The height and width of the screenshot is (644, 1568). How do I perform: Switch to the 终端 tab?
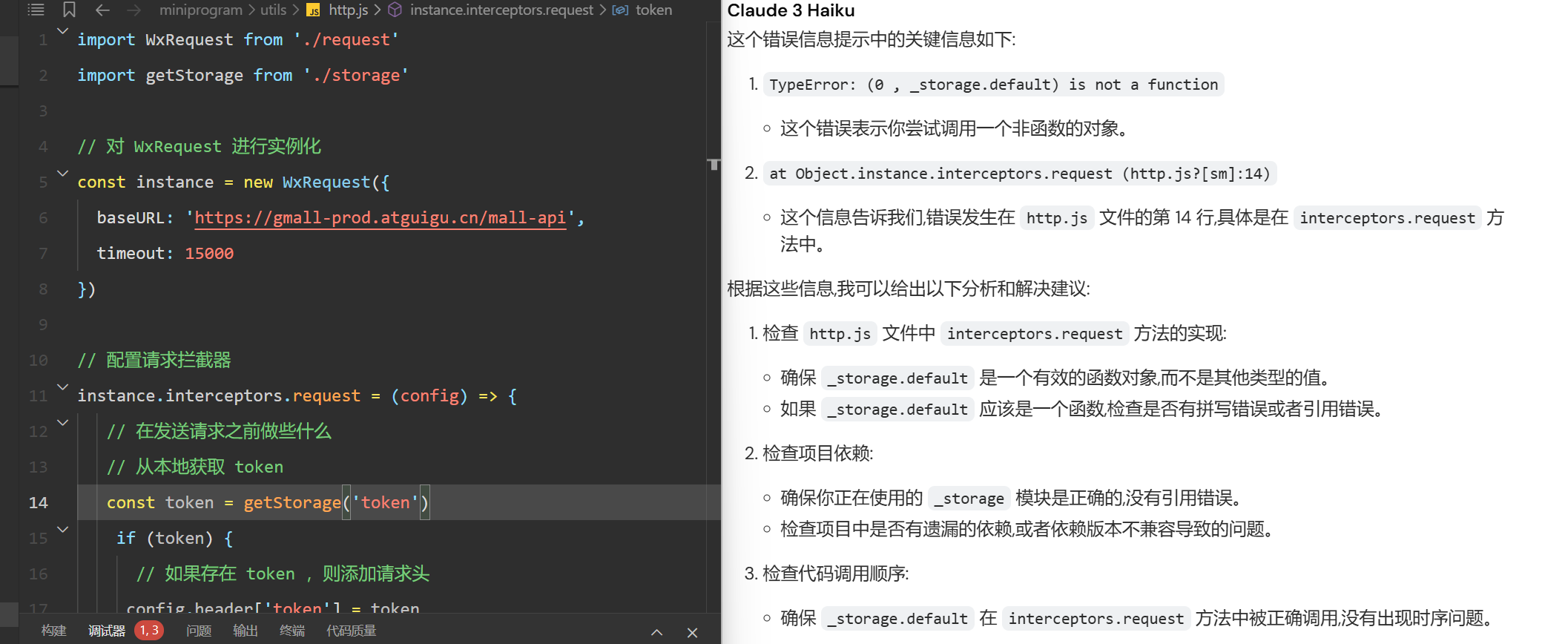point(292,631)
